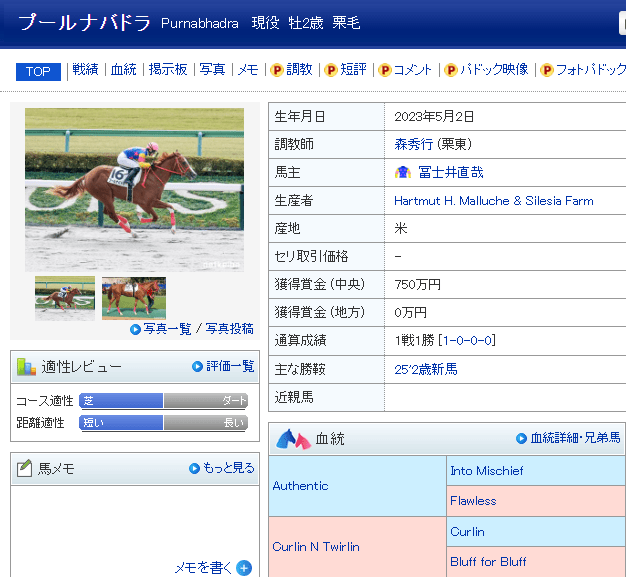
Task: Click arrow icon beside 血統詳細・兄弟馬
Action: 521,438
